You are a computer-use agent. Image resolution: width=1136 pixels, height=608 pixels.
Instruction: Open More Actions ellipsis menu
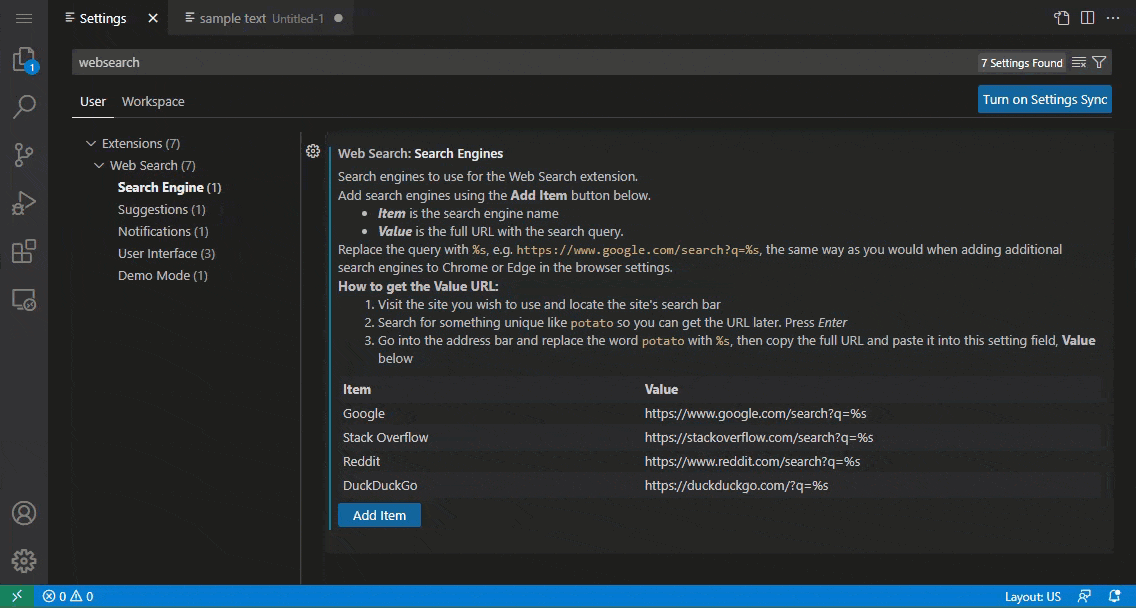point(1113,18)
